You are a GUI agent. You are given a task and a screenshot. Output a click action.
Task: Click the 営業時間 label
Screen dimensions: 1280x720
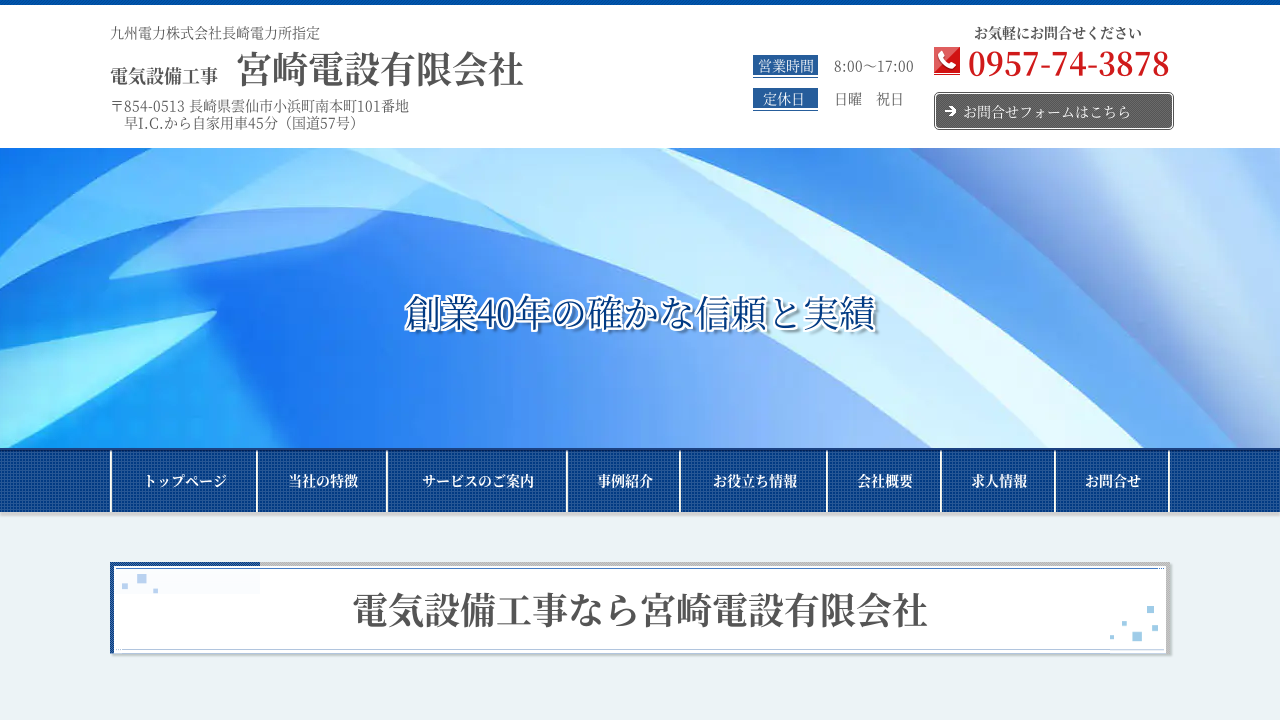tap(785, 66)
